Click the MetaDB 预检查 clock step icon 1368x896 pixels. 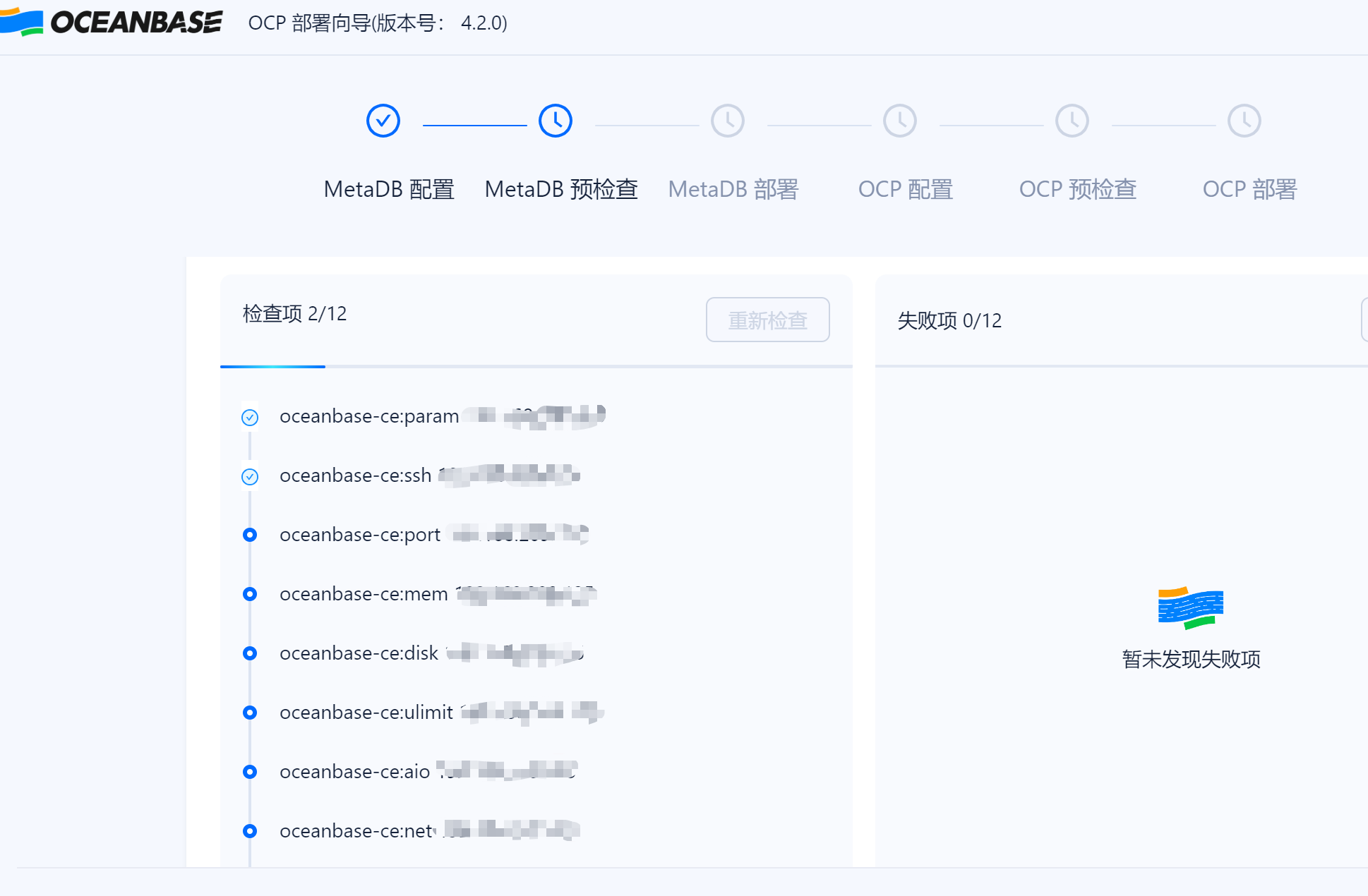coord(556,121)
